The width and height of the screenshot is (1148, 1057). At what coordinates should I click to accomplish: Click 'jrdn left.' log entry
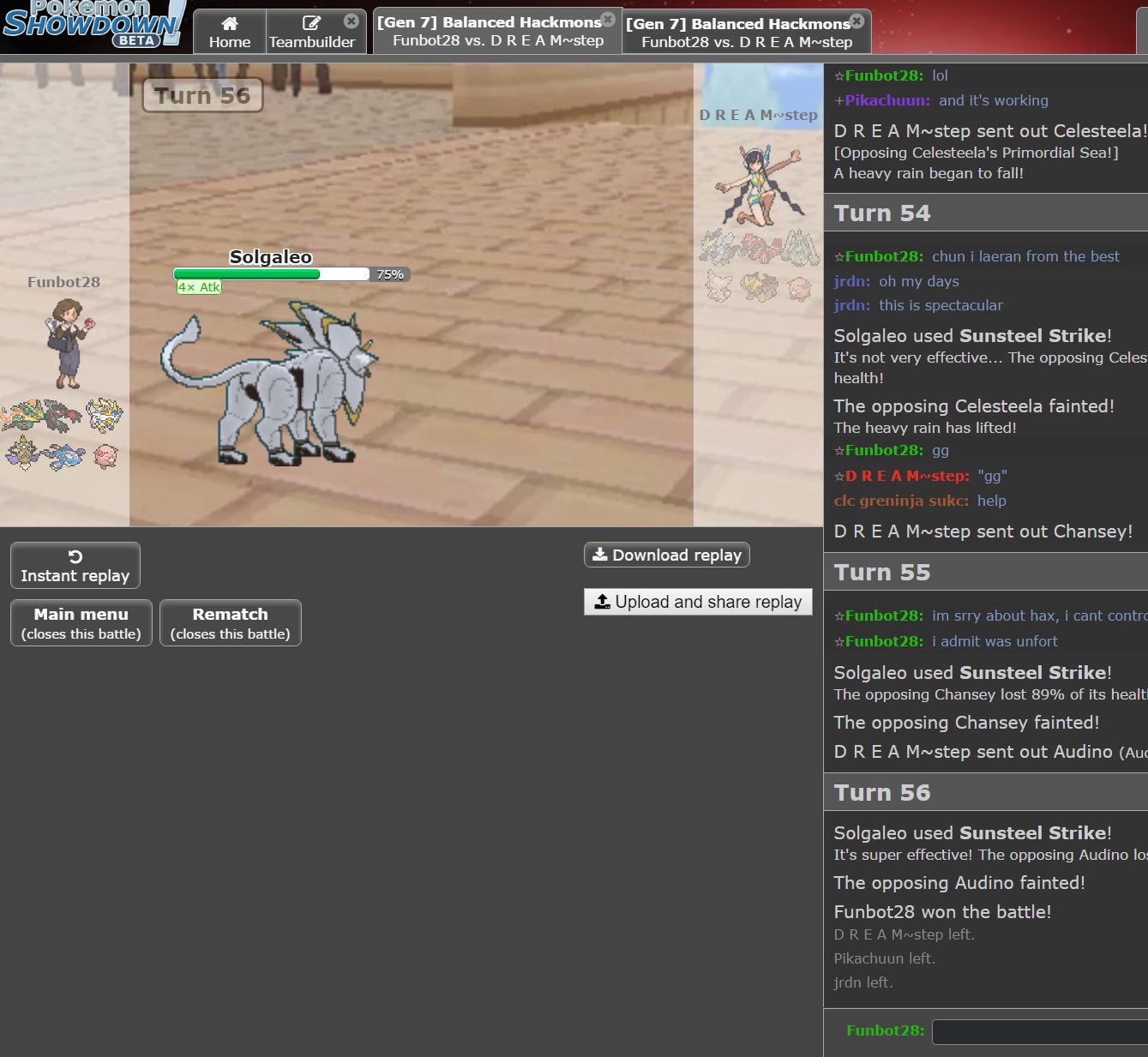coord(863,982)
